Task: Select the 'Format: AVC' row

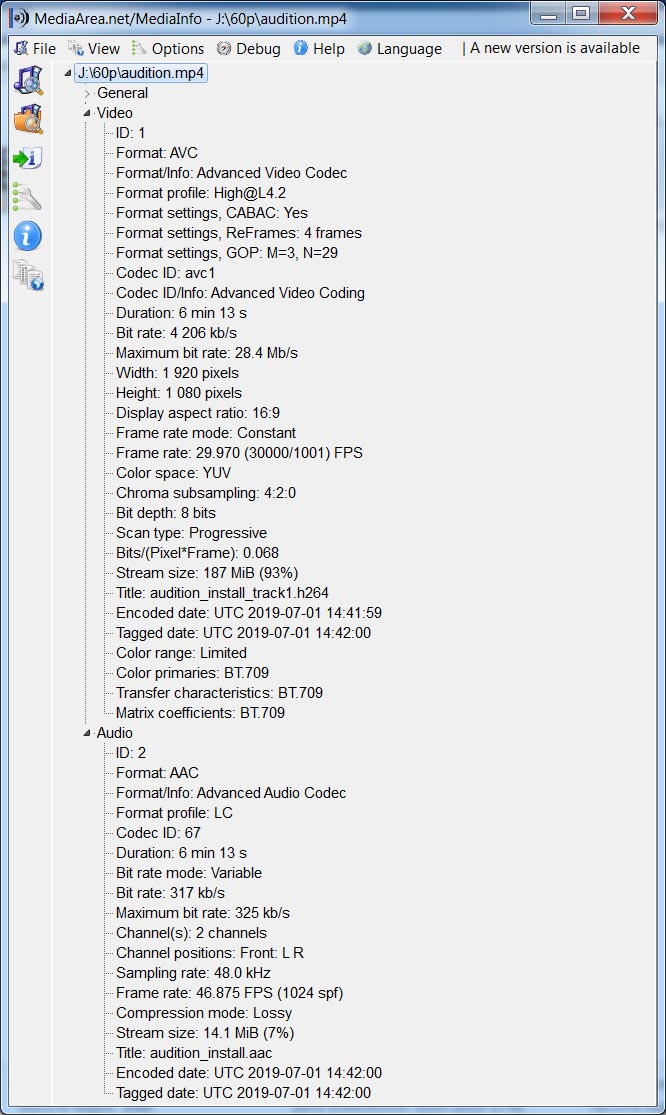Action: click(157, 153)
